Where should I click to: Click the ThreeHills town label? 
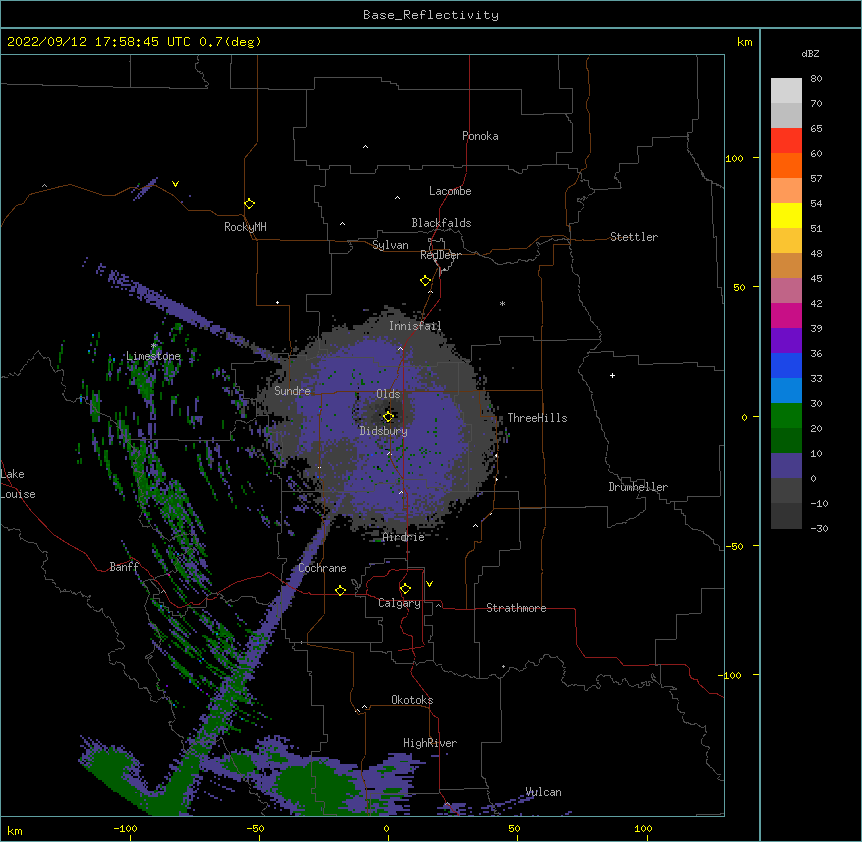click(x=537, y=418)
